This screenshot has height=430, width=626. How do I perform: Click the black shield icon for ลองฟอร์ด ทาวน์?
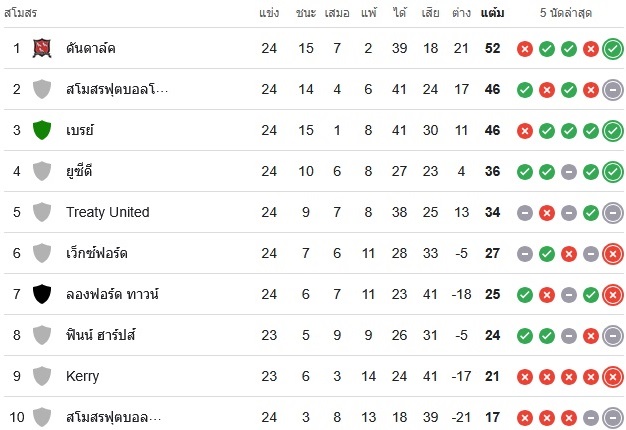click(42, 294)
